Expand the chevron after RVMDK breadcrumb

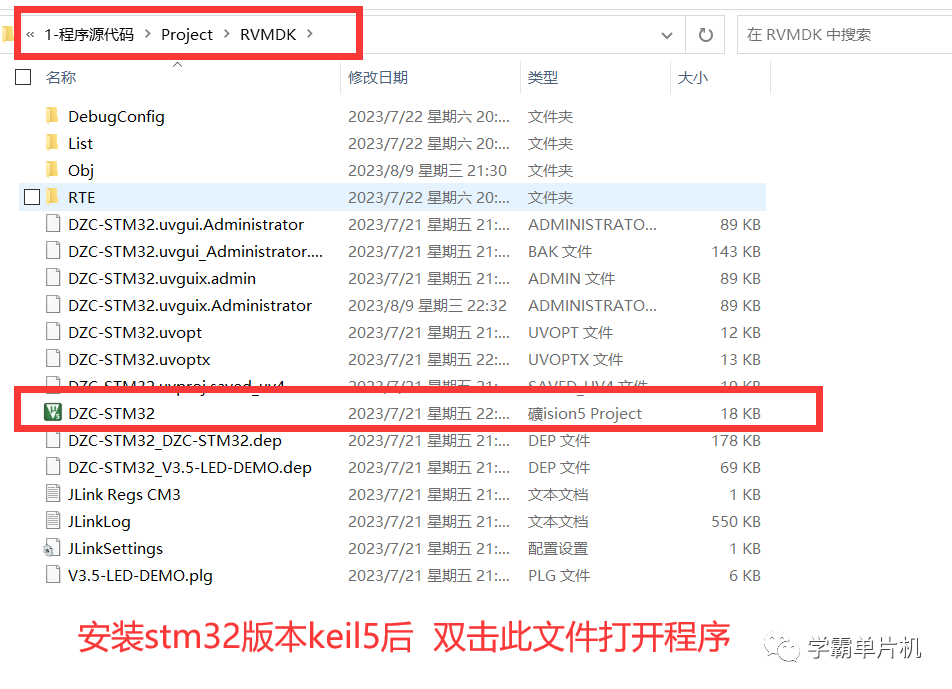310,34
